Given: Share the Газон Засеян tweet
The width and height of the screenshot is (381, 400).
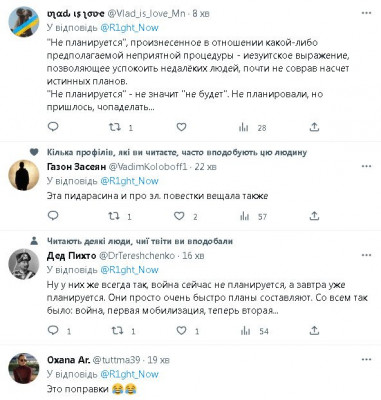Looking at the screenshot, I should (314, 216).
